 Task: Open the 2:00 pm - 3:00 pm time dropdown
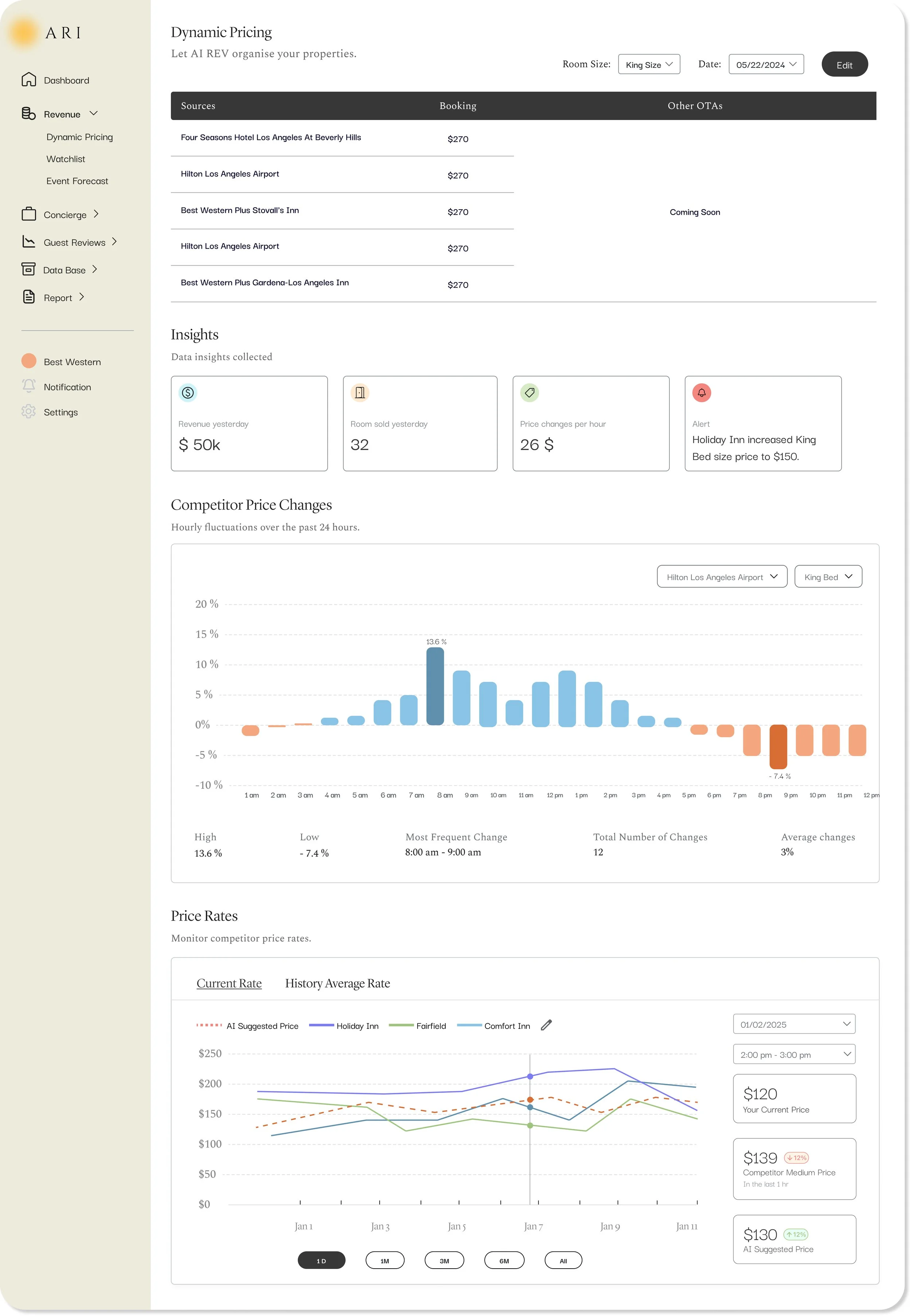pyautogui.click(x=793, y=1055)
